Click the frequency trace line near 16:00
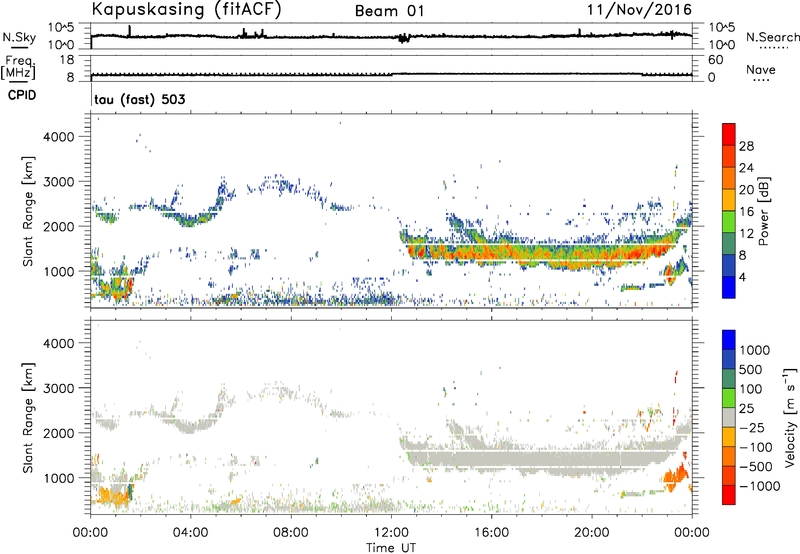 (491, 74)
